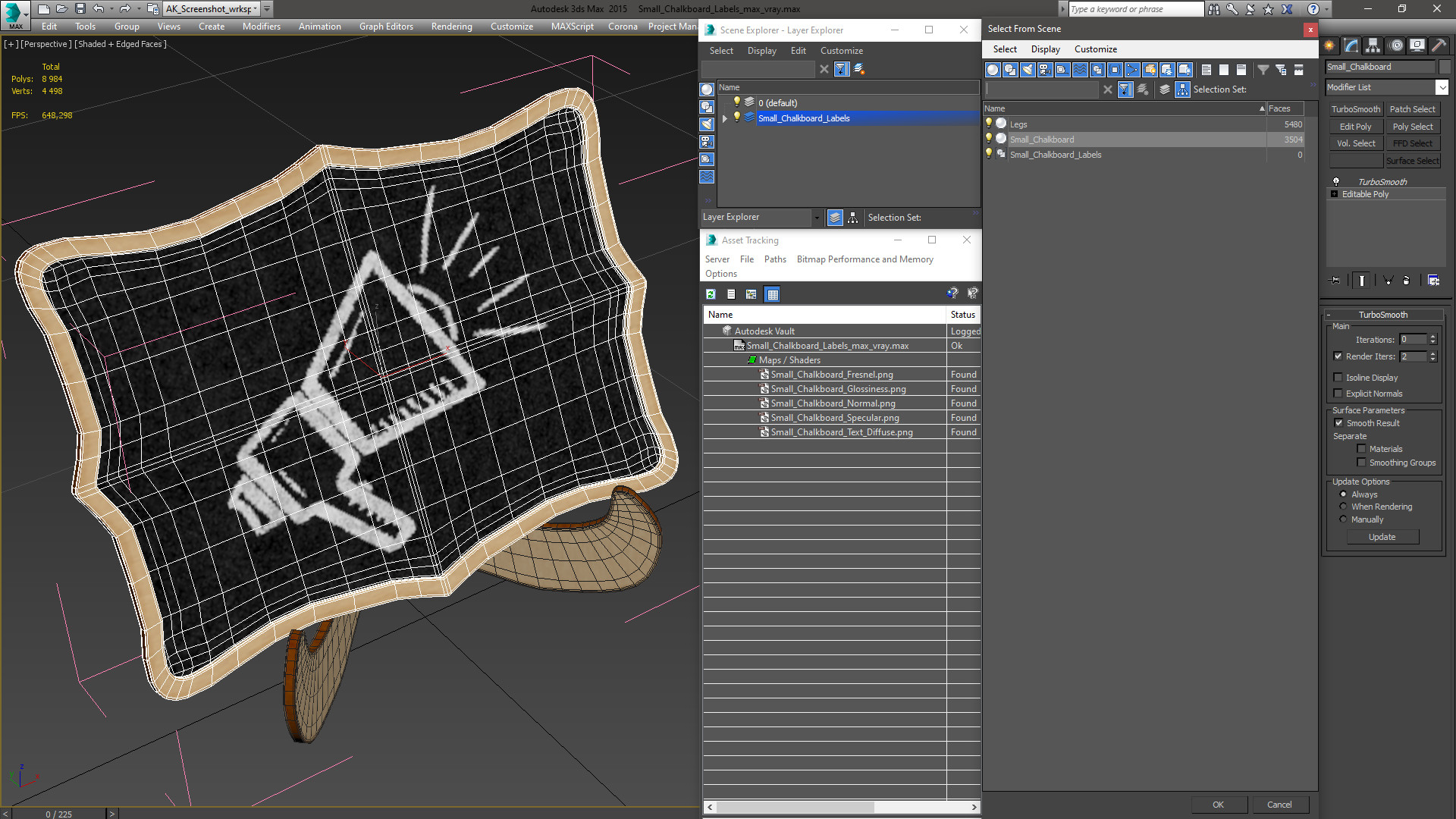Open Display menu in Scene Explorer
1456x819 pixels.
[x=761, y=51]
